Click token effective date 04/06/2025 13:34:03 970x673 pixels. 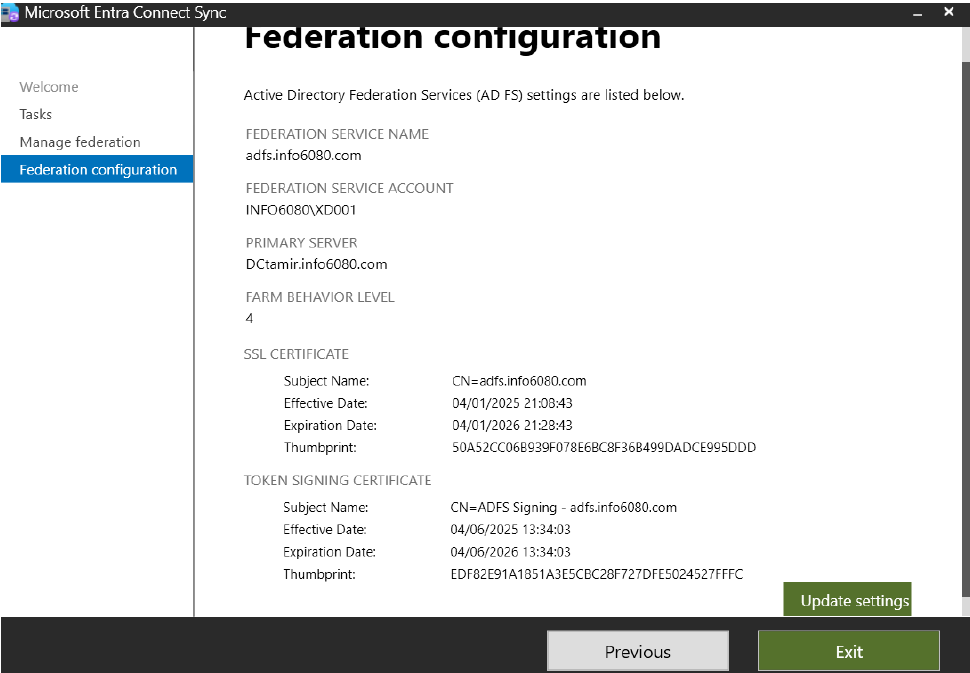coord(510,529)
